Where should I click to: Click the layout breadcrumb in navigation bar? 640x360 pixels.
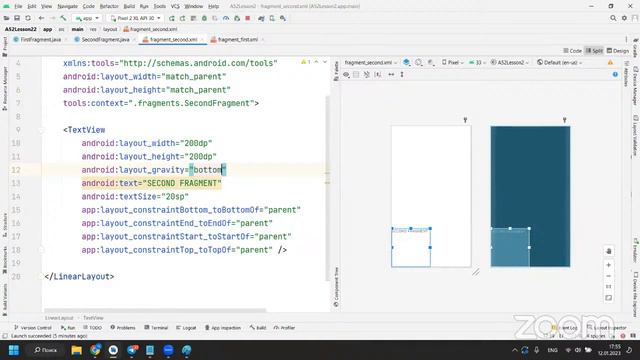point(110,29)
